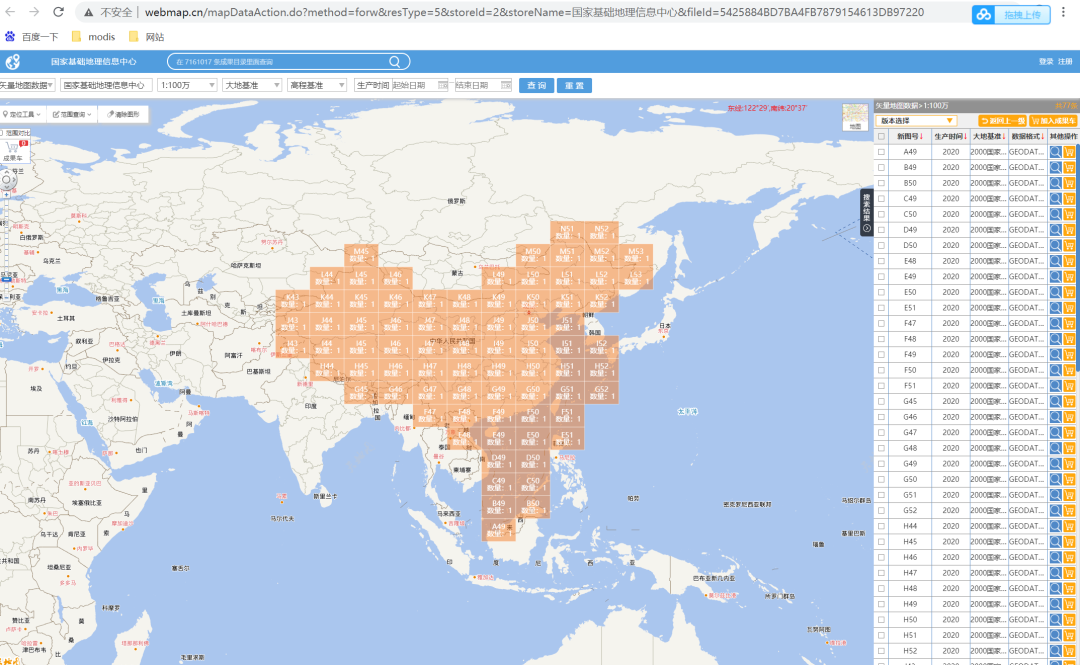1080x665 pixels.
Task: Click the map pan control compass
Action: coord(7,181)
